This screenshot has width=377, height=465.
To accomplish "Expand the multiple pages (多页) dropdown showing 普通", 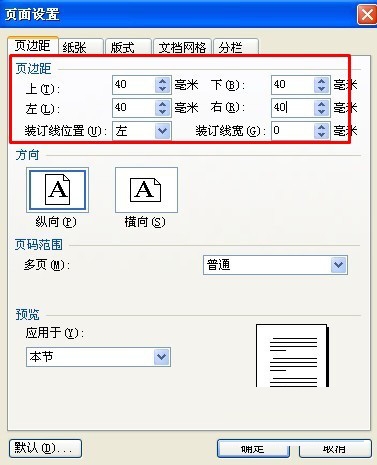I will [x=339, y=265].
